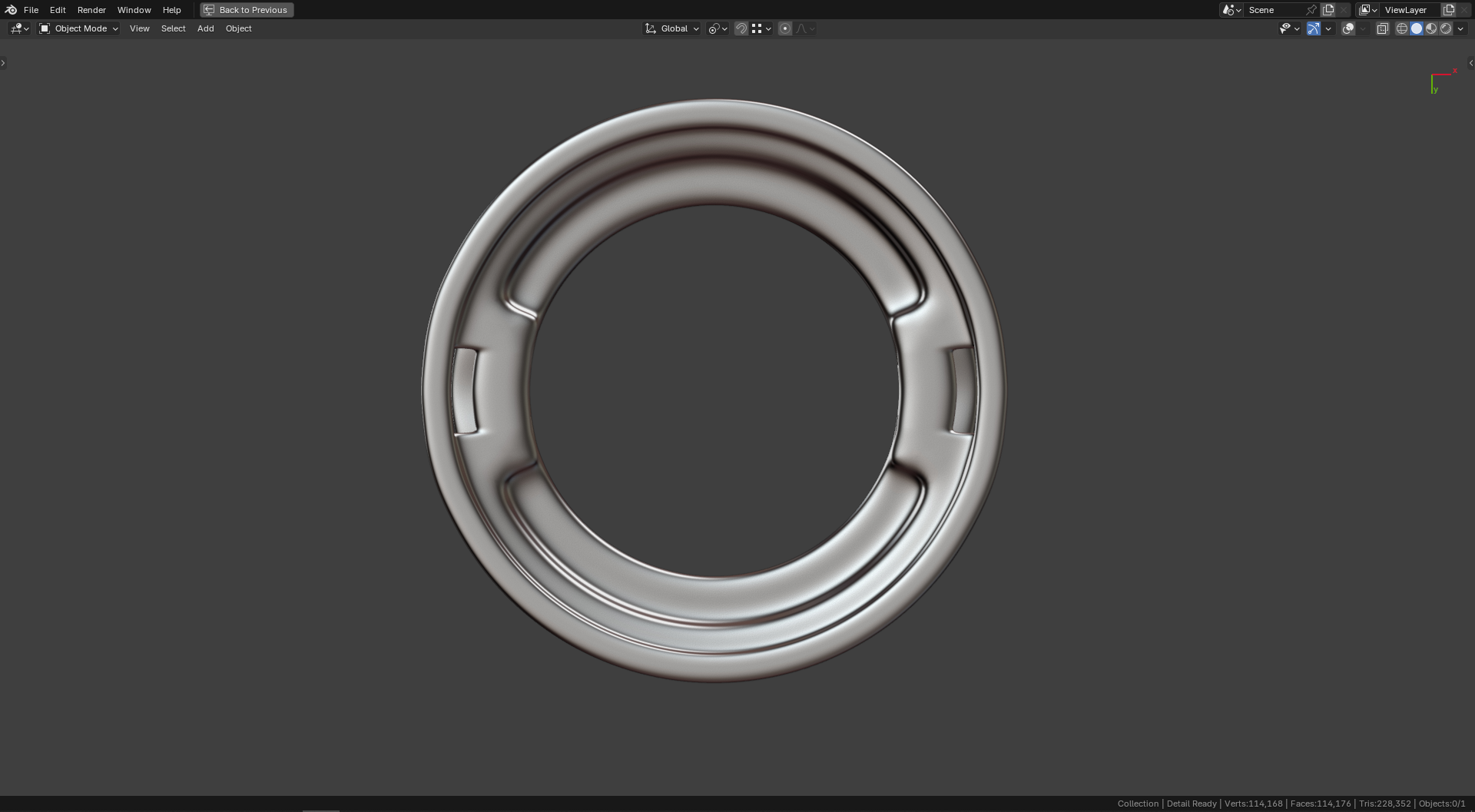
Task: Open proportional editing falloff dropdown
Action: 805,28
